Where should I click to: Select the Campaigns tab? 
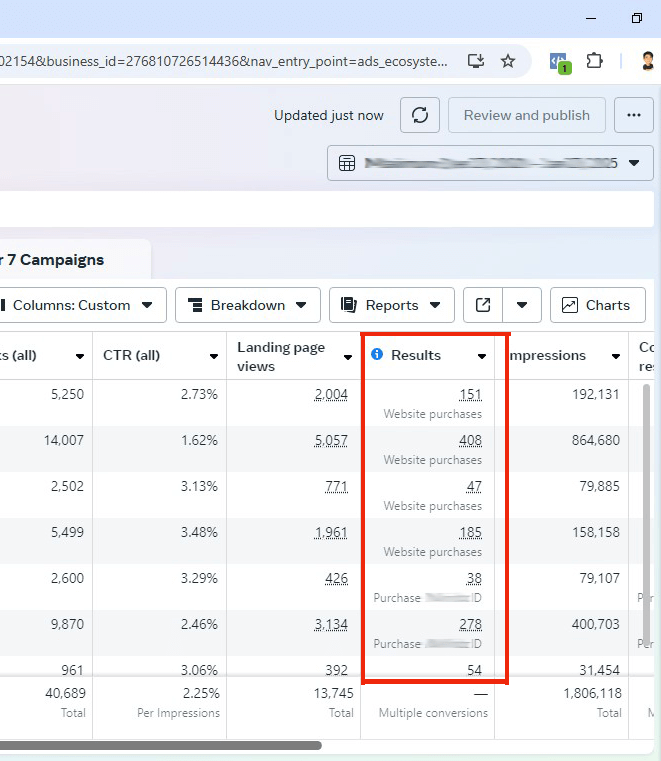60,260
